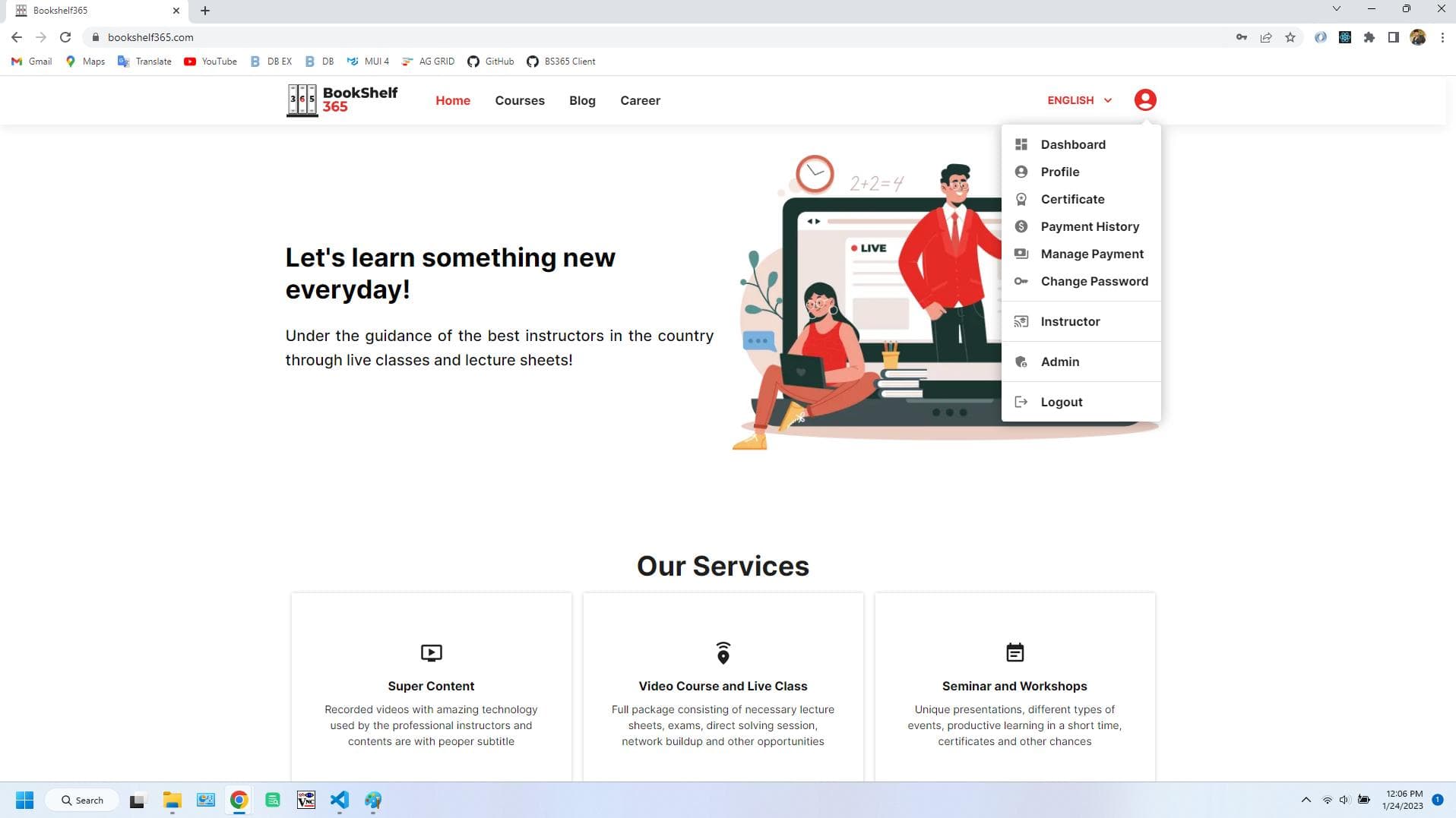
Task: Click the taskbar Search box
Action: pyautogui.click(x=82, y=800)
